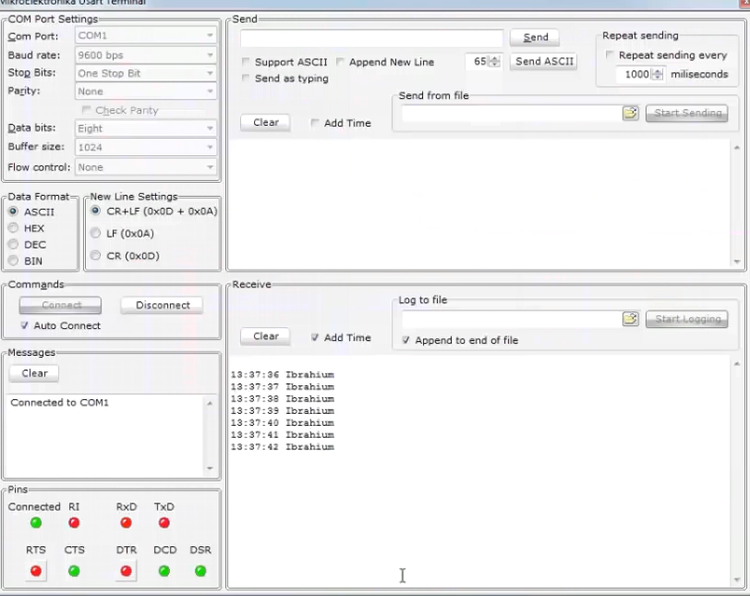This screenshot has height=596, width=750.
Task: Click the RxD red status LED
Action: click(126, 523)
